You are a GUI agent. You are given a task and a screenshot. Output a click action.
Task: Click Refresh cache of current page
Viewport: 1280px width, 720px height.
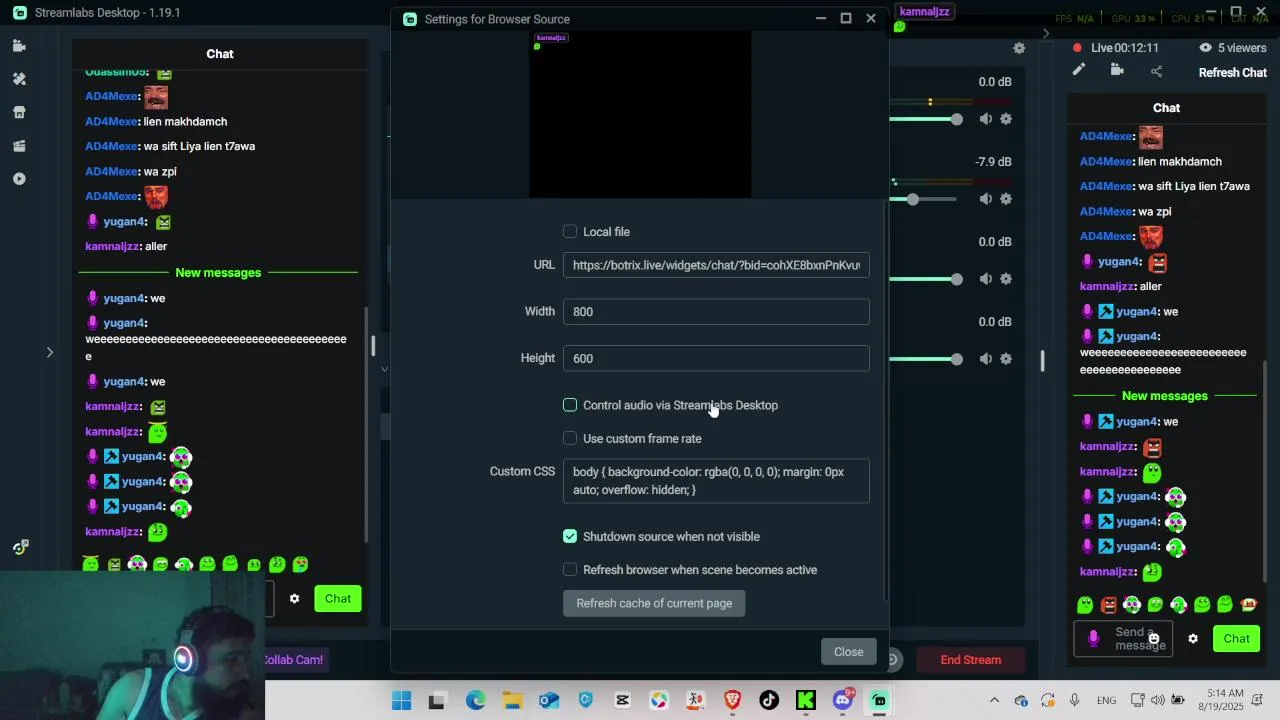pyautogui.click(x=654, y=604)
